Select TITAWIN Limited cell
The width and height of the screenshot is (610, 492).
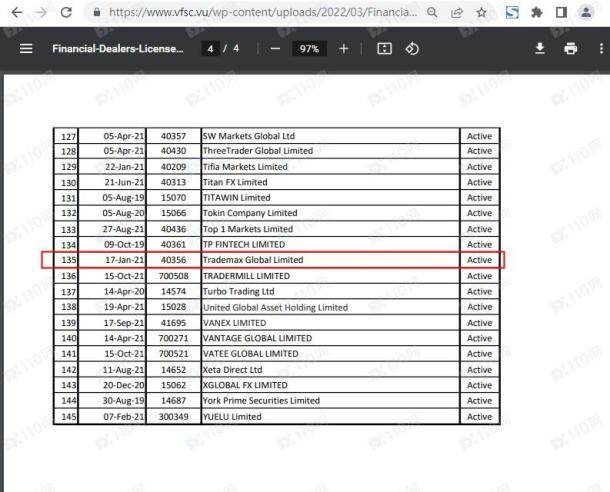[330, 198]
